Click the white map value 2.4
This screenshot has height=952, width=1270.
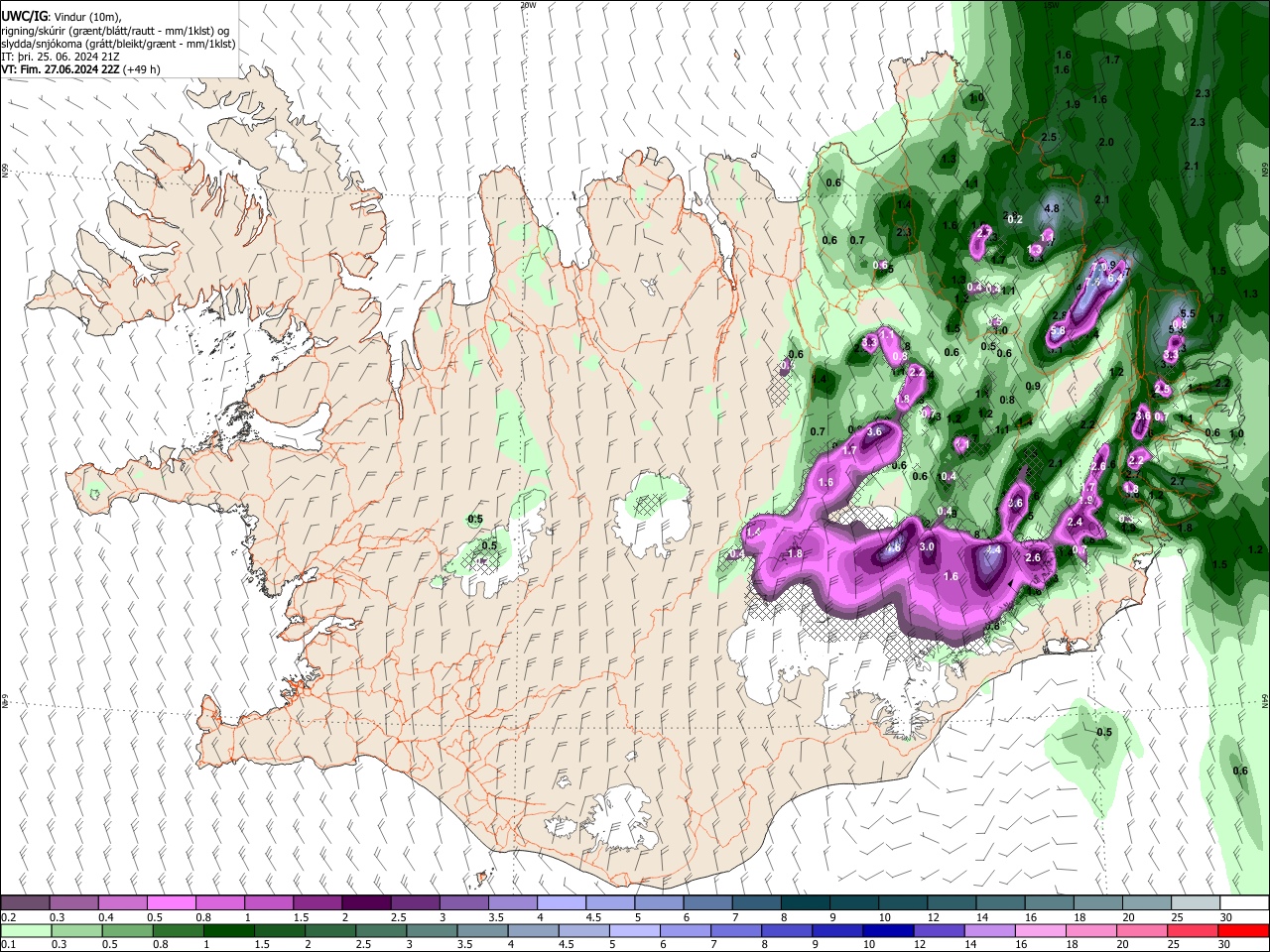(1075, 522)
